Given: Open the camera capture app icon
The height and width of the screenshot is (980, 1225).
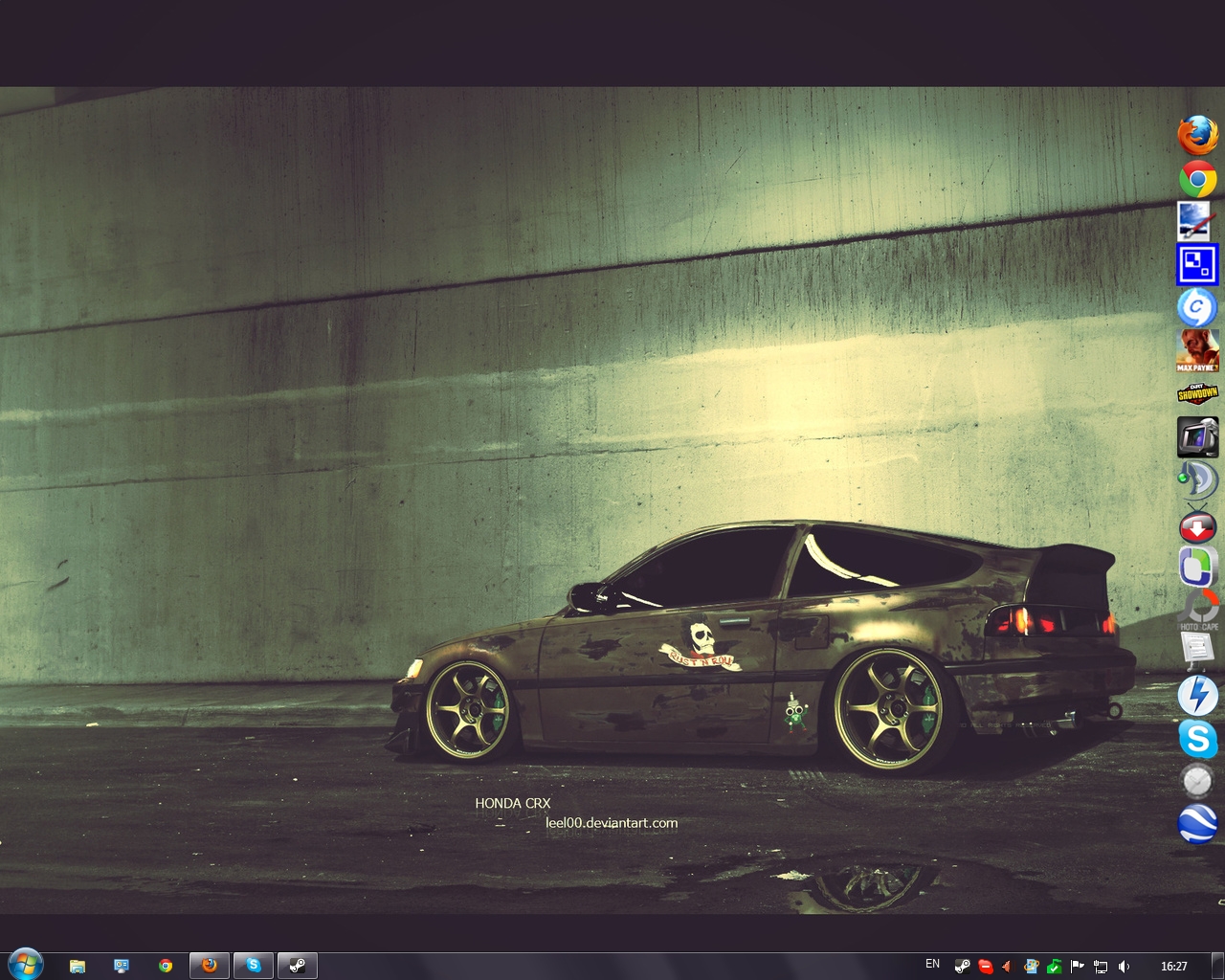Looking at the screenshot, I should pos(1197,436).
